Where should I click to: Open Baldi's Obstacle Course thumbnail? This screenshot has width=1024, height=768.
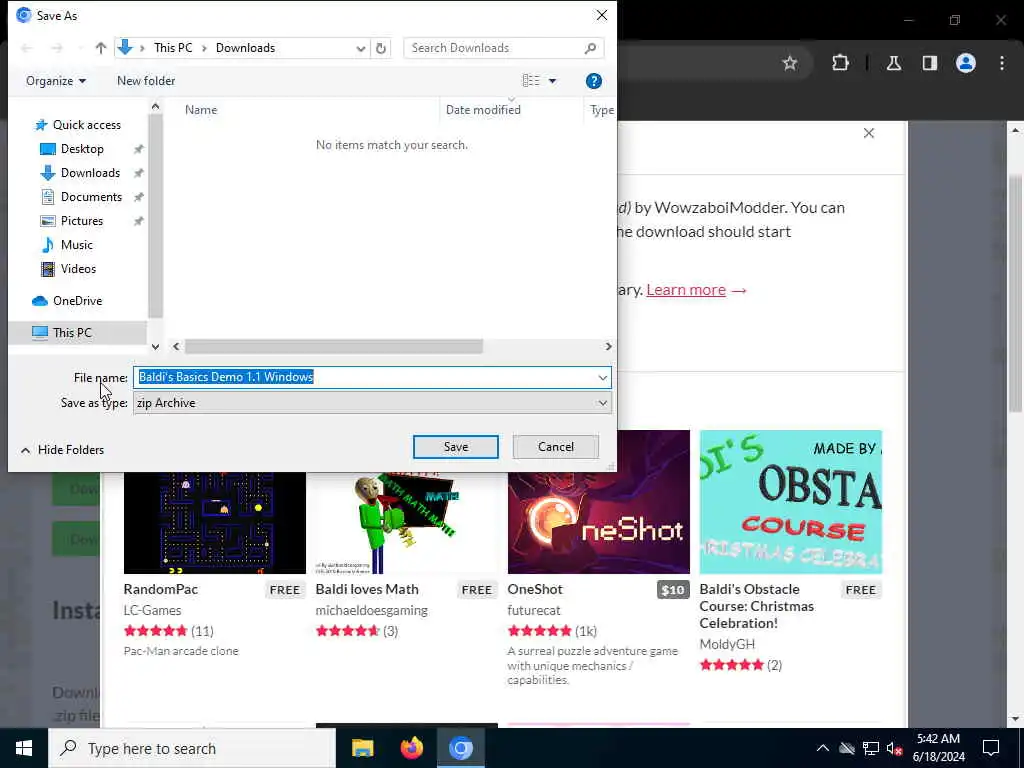coord(791,502)
